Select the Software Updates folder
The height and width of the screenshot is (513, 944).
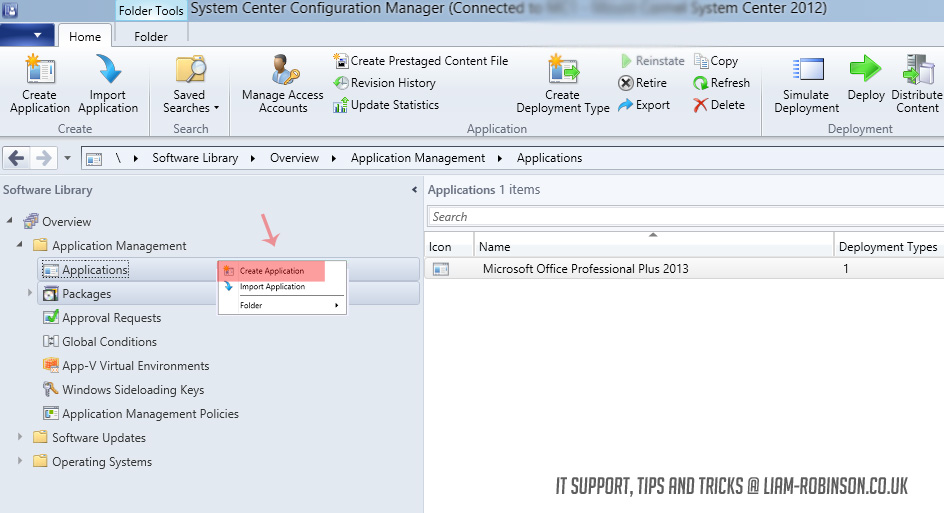(99, 438)
